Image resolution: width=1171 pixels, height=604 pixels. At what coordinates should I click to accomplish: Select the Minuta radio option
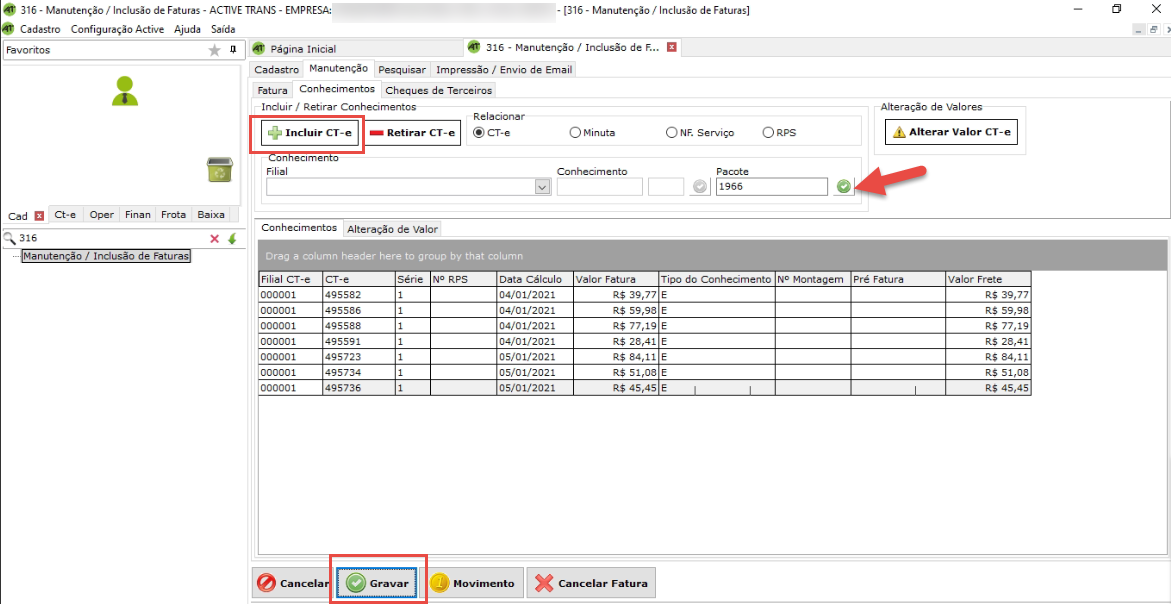pyautogui.click(x=575, y=132)
